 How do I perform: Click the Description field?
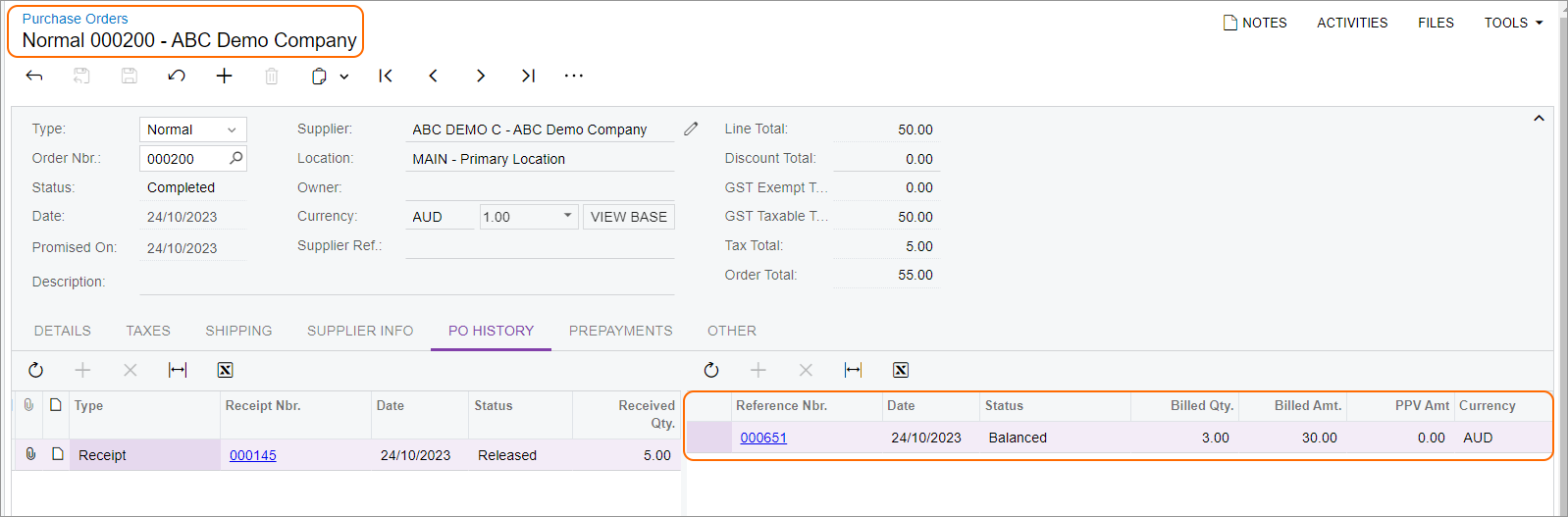pos(406,282)
